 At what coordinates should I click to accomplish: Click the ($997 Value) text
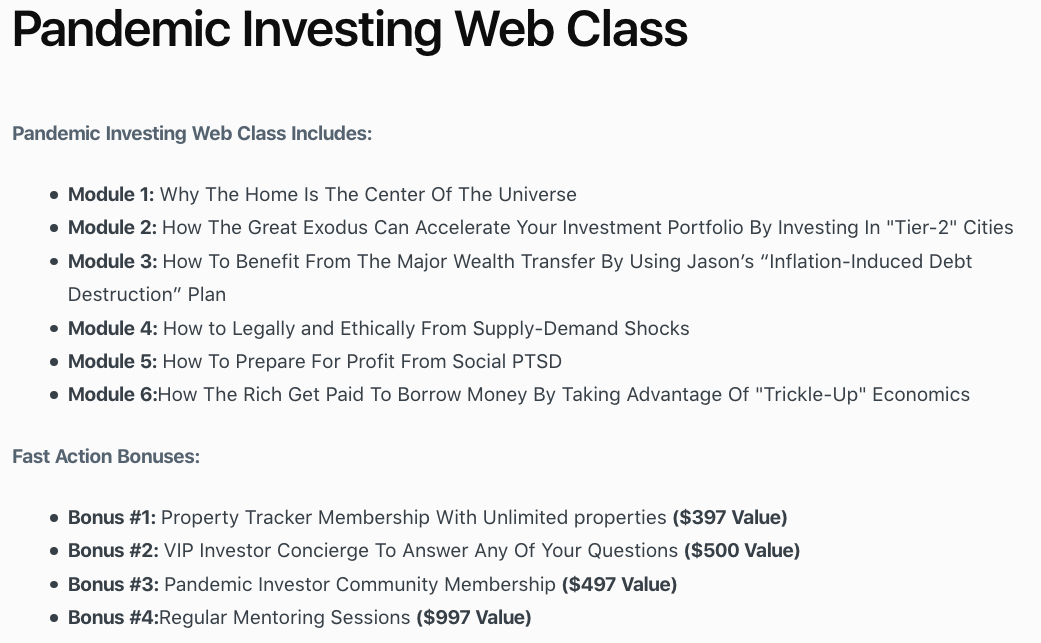tap(474, 618)
